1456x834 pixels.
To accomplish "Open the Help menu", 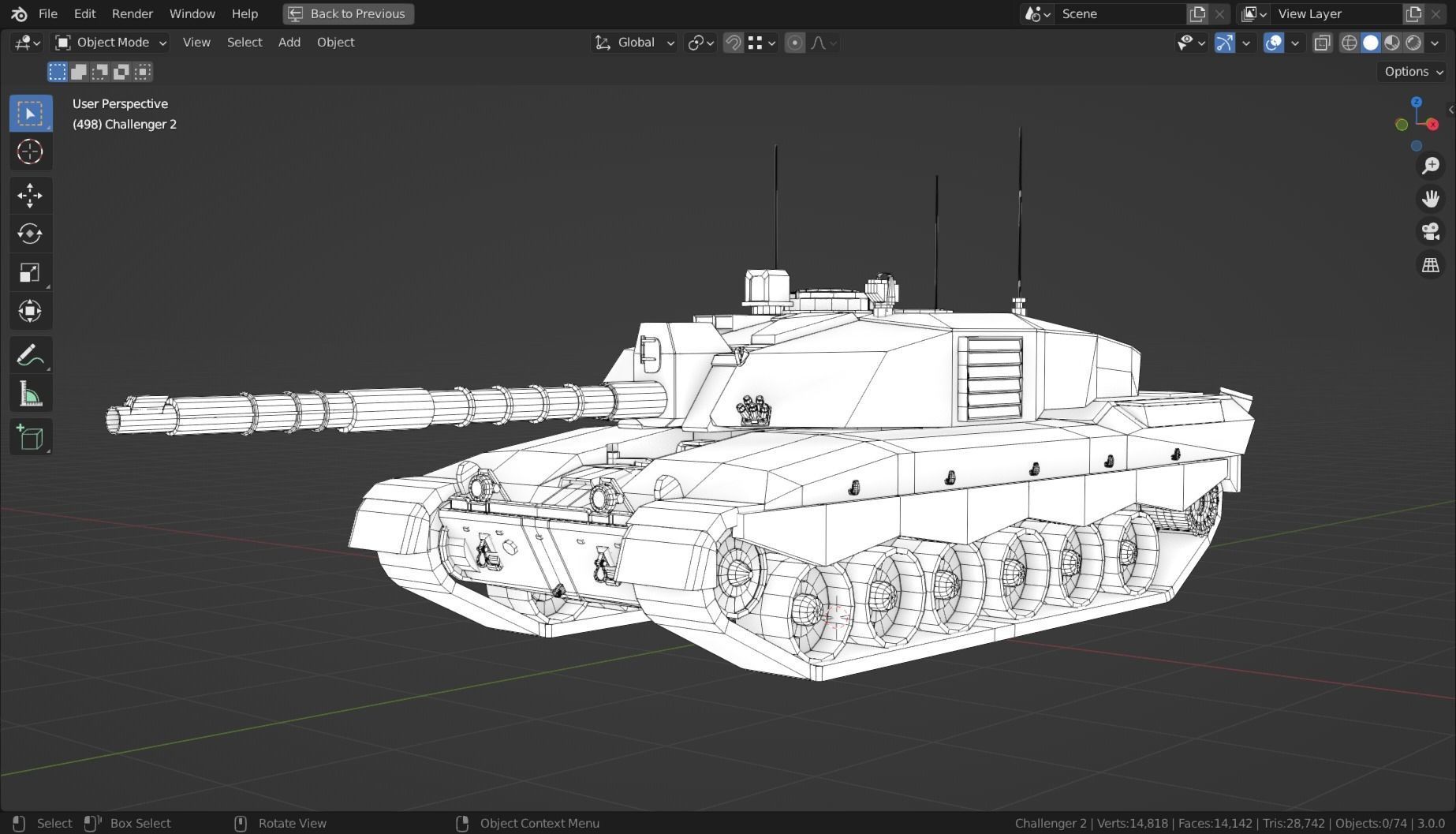I will (x=245, y=13).
